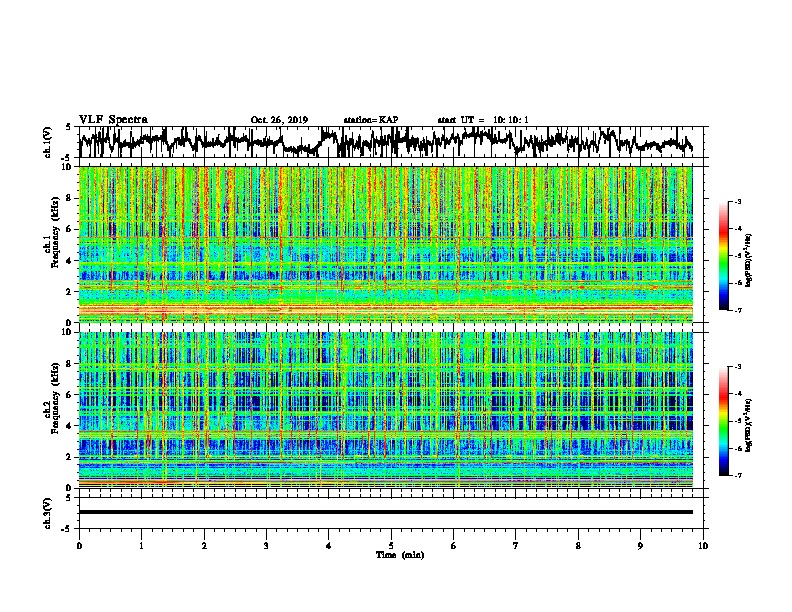Click the ch.2 color scale bar
This screenshot has width=792, height=612.
coord(724,421)
